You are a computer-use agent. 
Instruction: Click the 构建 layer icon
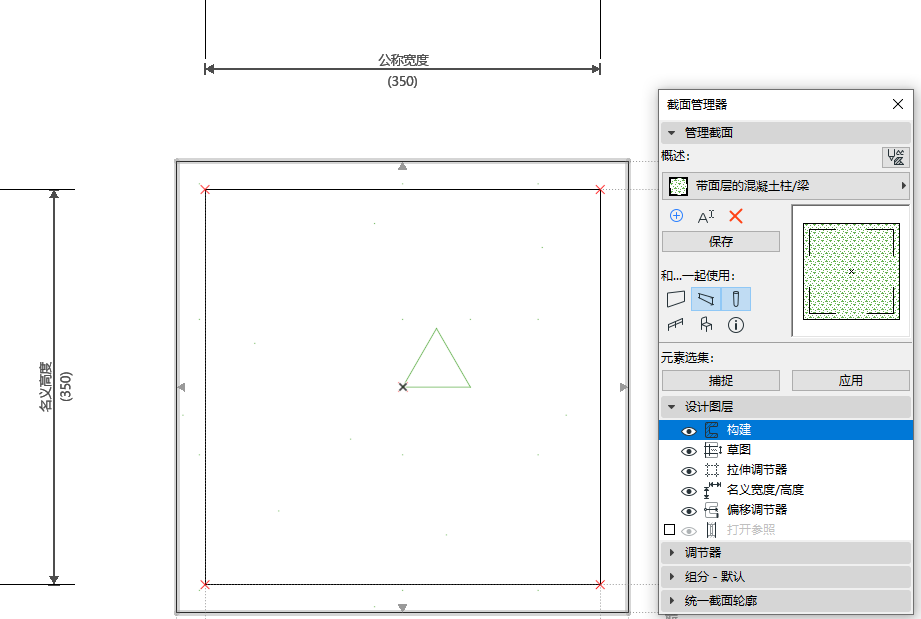[x=711, y=430]
